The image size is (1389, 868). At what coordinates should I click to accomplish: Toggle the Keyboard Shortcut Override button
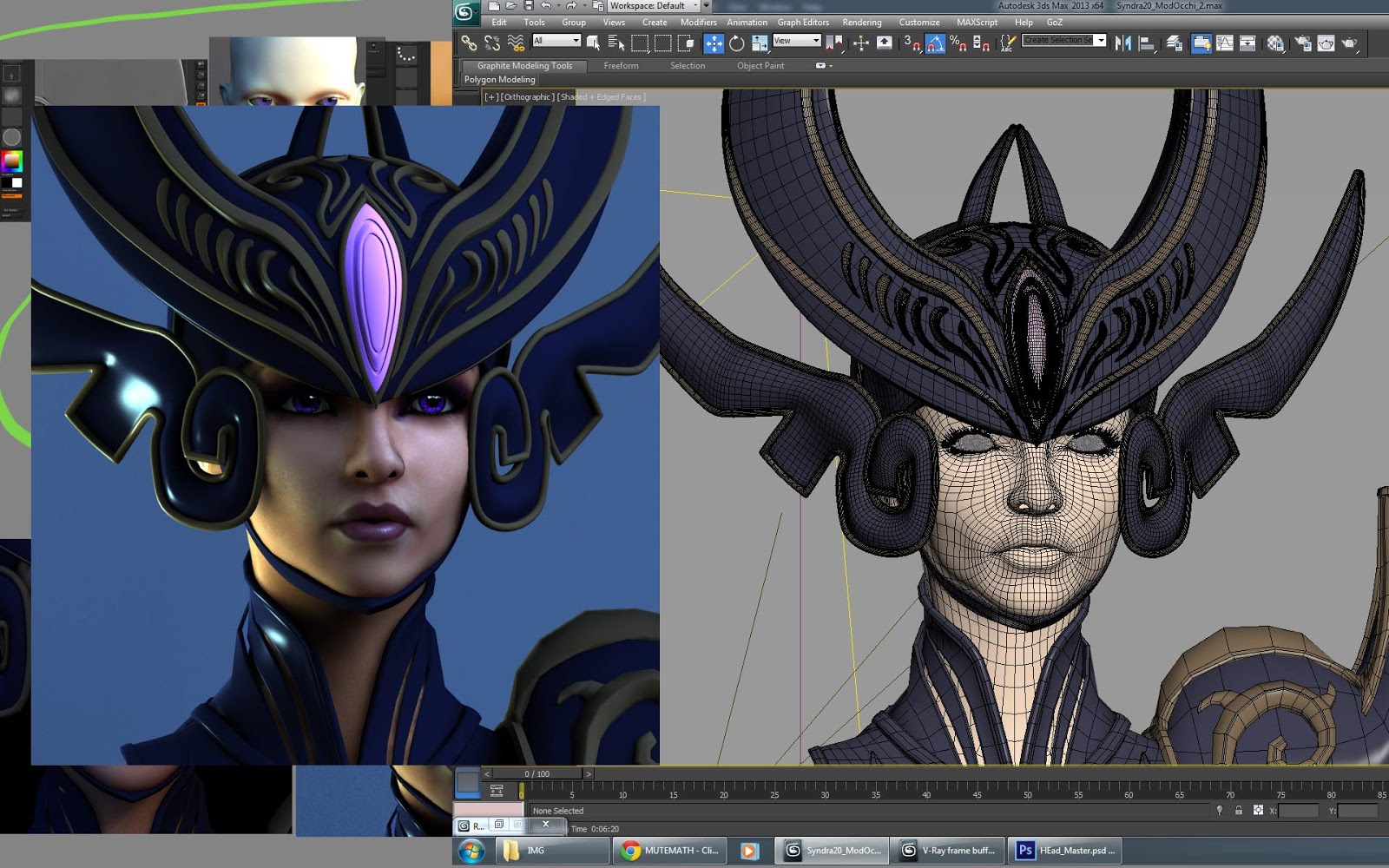point(885,43)
